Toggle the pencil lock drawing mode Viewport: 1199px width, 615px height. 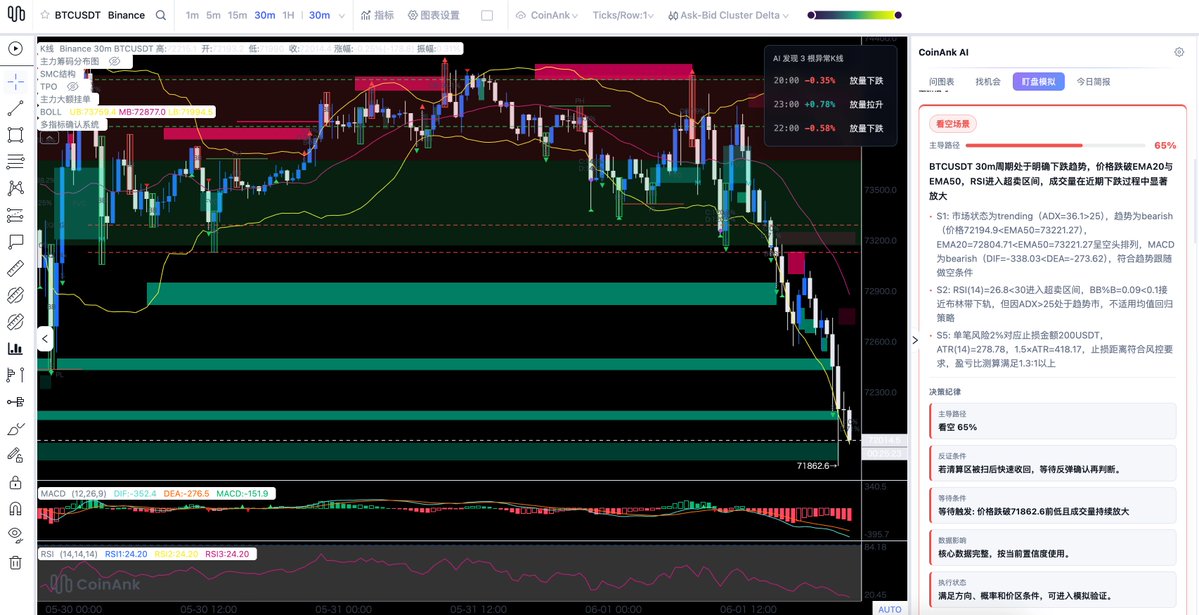pos(15,456)
